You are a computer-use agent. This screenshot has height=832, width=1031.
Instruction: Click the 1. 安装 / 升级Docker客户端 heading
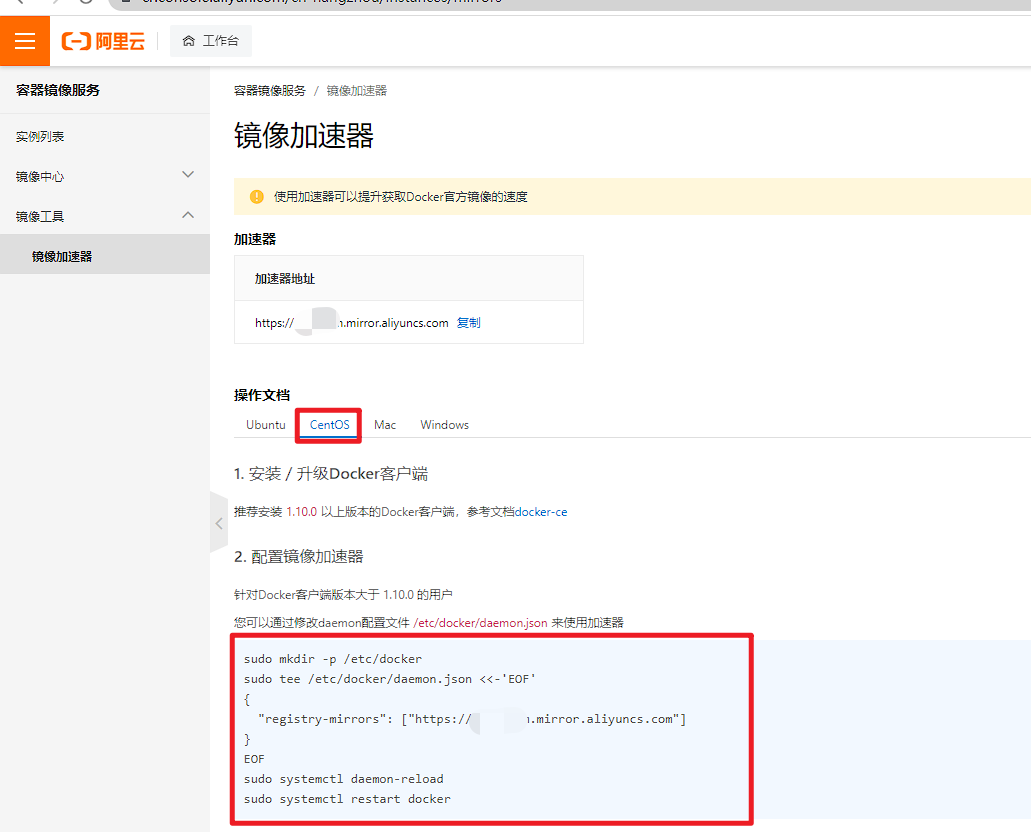pyautogui.click(x=331, y=474)
